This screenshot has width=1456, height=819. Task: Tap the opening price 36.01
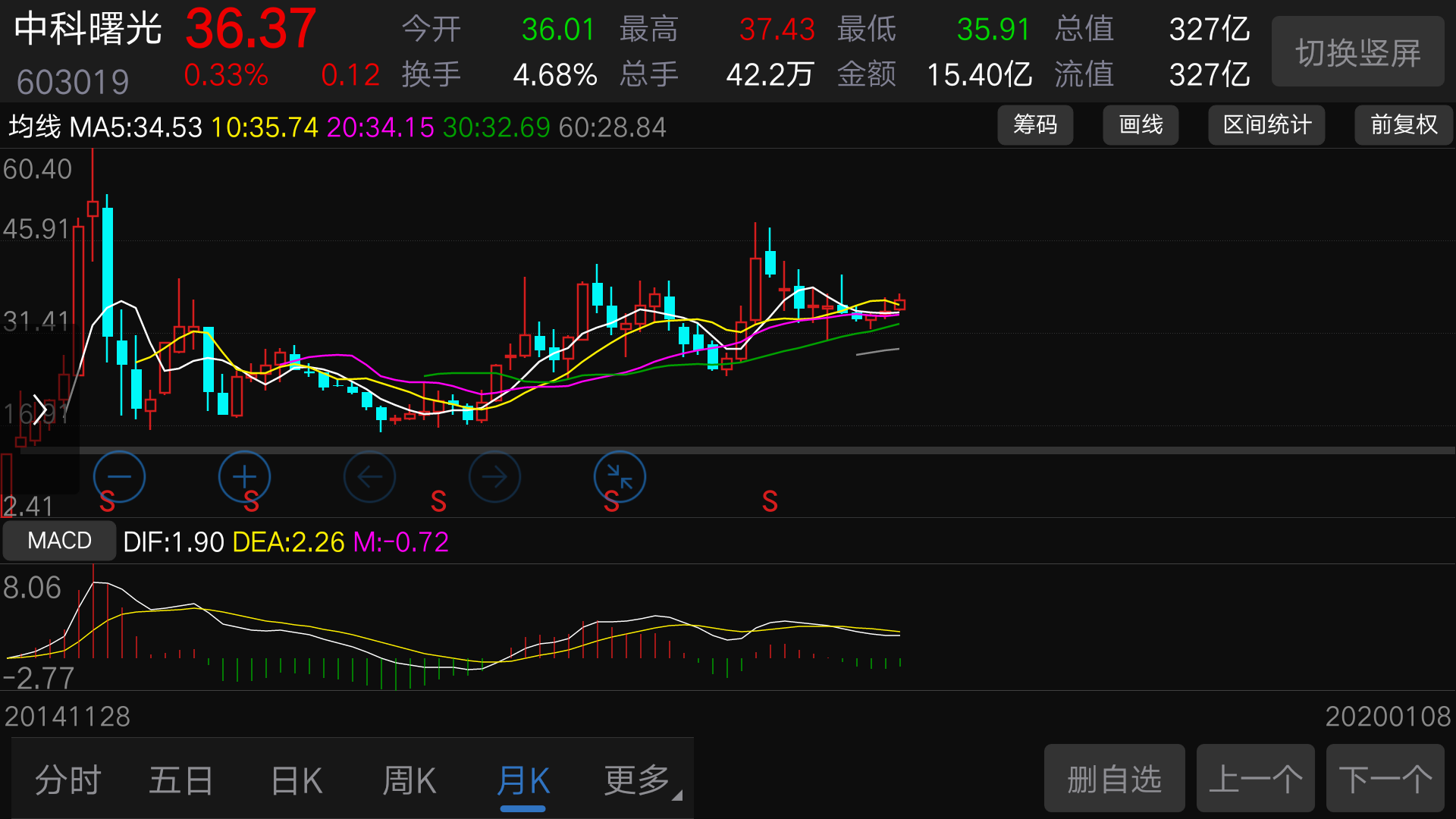(x=558, y=29)
